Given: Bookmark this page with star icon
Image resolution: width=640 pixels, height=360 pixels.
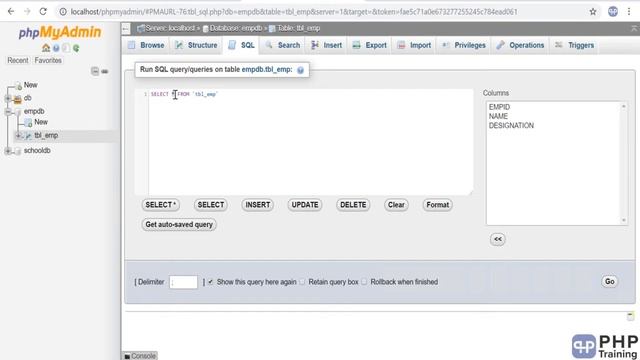Looking at the screenshot, I should 593,12.
